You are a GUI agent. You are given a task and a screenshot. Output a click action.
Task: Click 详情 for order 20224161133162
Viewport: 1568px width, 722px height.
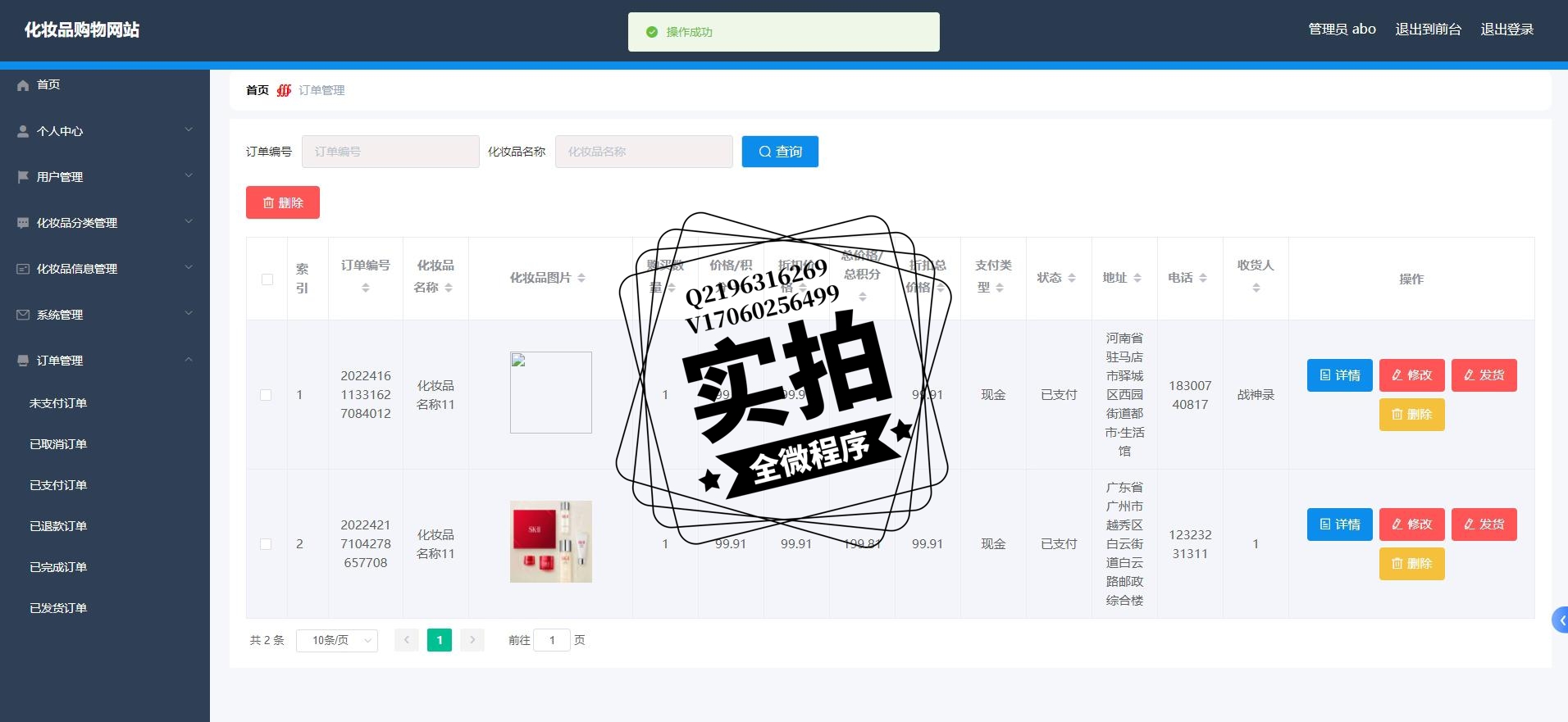(x=1340, y=375)
